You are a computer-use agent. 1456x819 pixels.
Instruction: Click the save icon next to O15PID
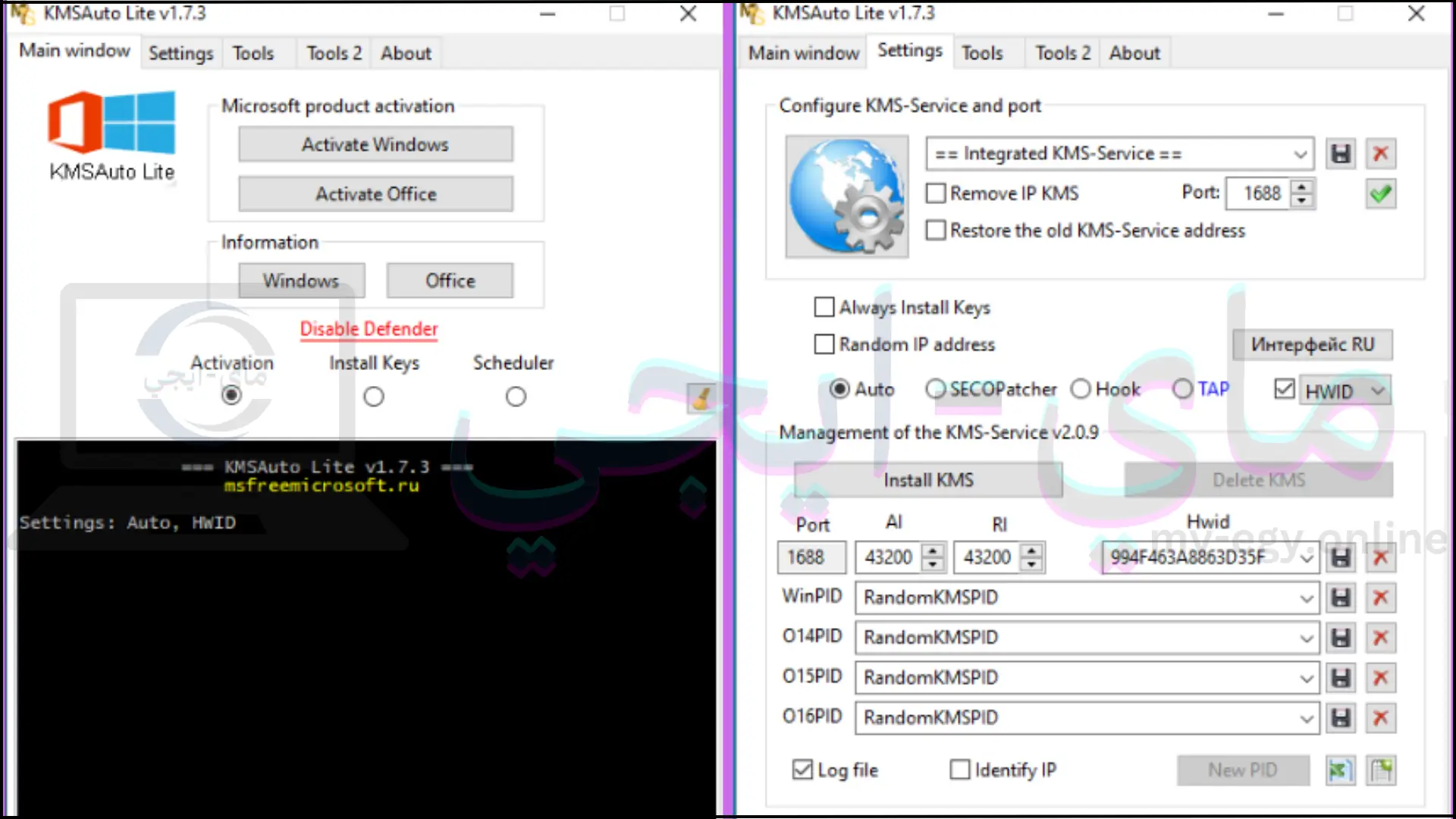click(x=1340, y=677)
